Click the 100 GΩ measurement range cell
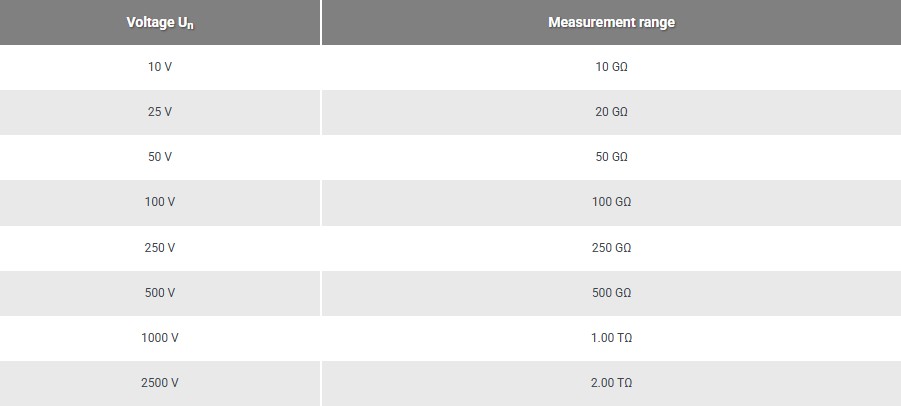901x406 pixels. click(611, 202)
